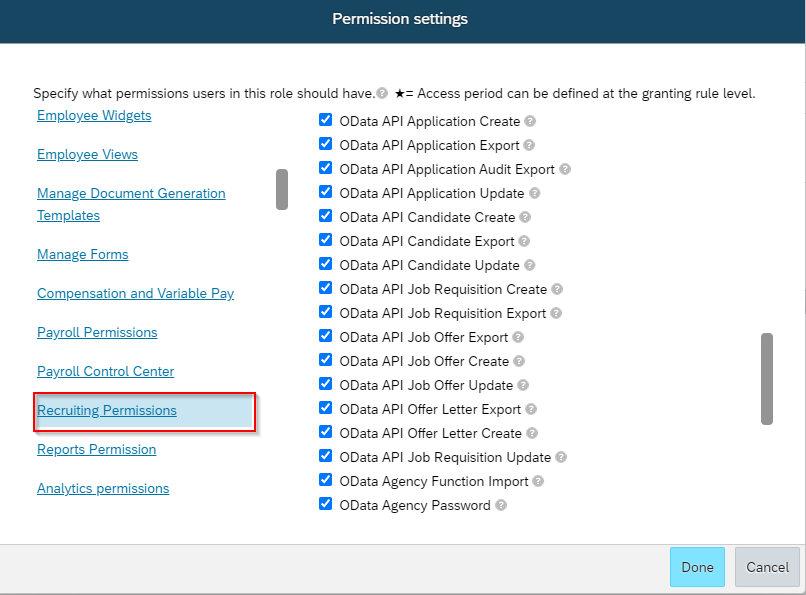
Task: Uncheck OData API Job Requisition Update
Action: [325, 456]
